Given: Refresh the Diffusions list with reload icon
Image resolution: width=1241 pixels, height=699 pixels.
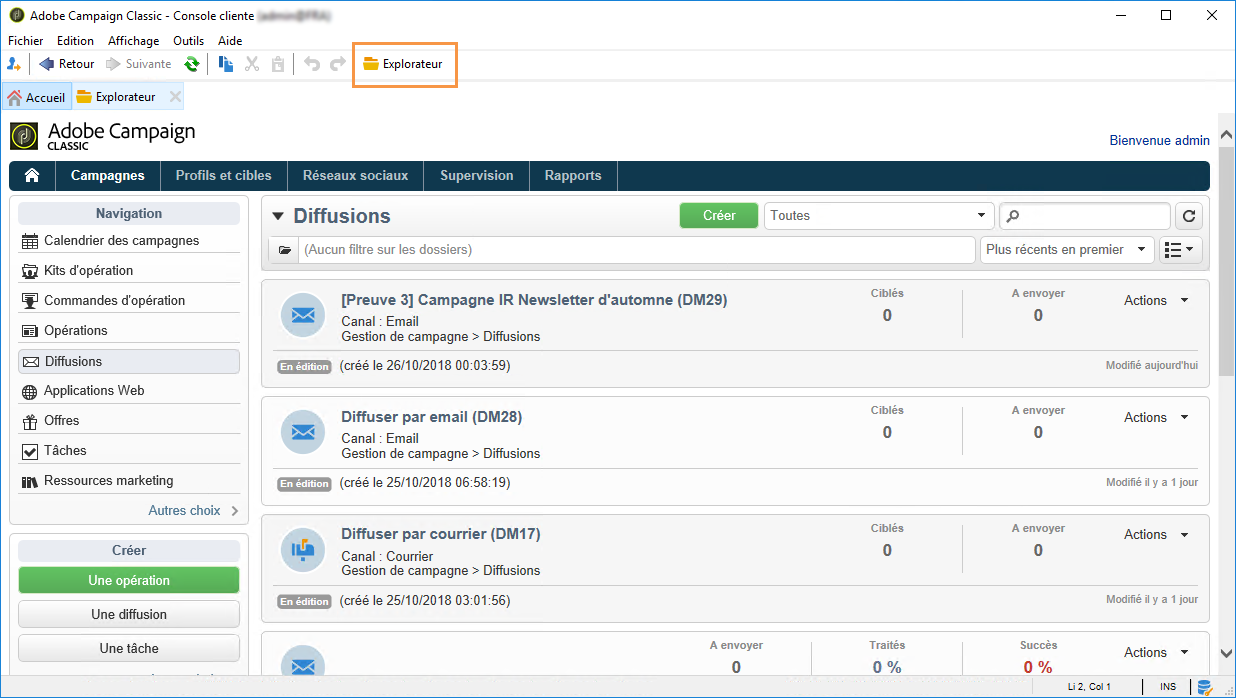Looking at the screenshot, I should tap(1189, 216).
